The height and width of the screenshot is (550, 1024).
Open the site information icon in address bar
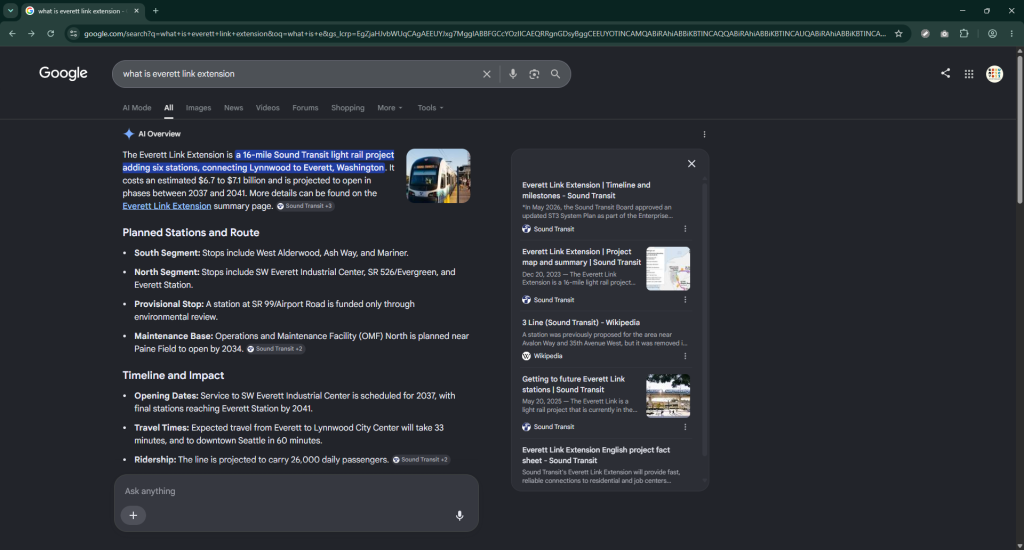[74, 33]
